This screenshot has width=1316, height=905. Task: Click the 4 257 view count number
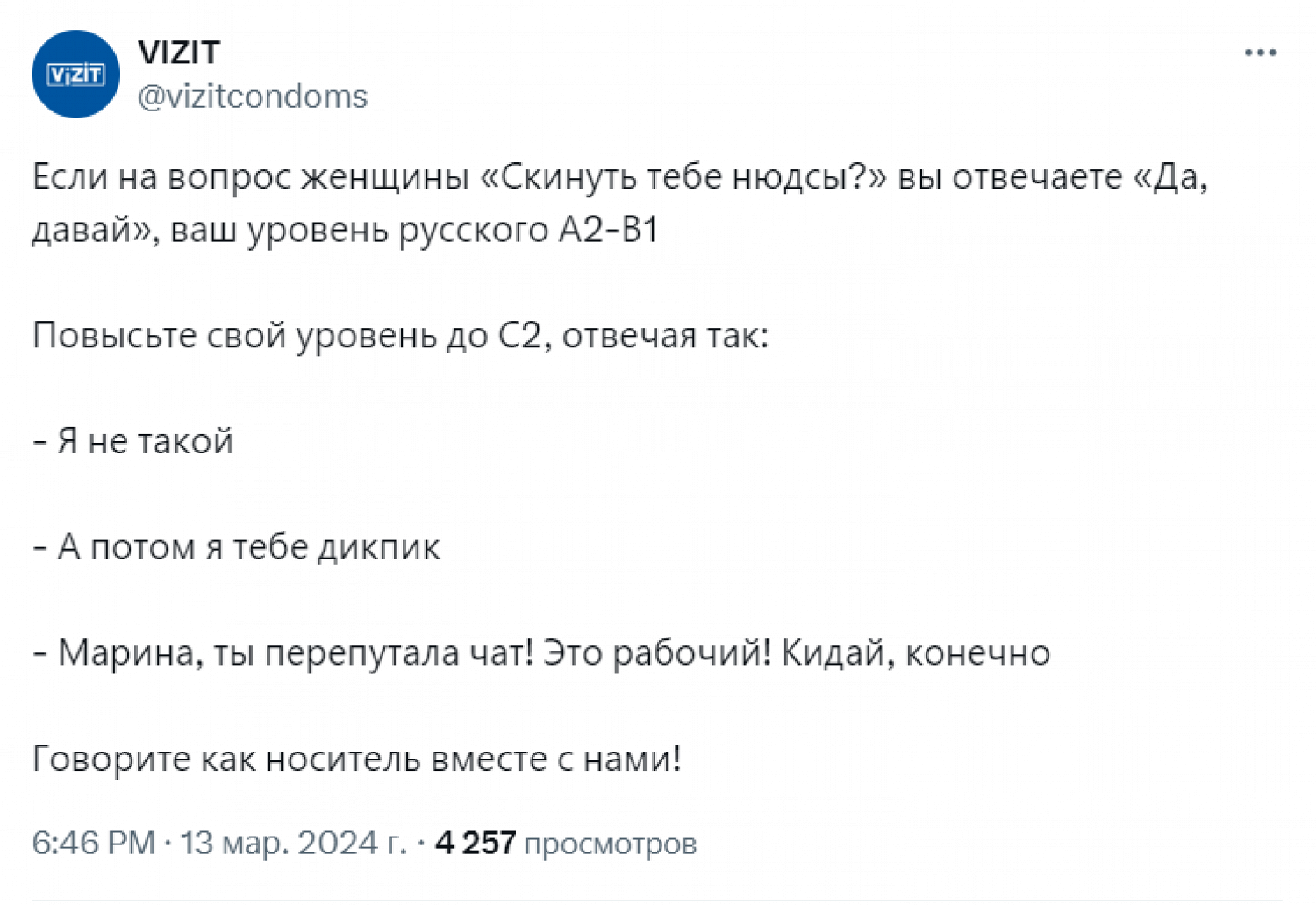(476, 843)
